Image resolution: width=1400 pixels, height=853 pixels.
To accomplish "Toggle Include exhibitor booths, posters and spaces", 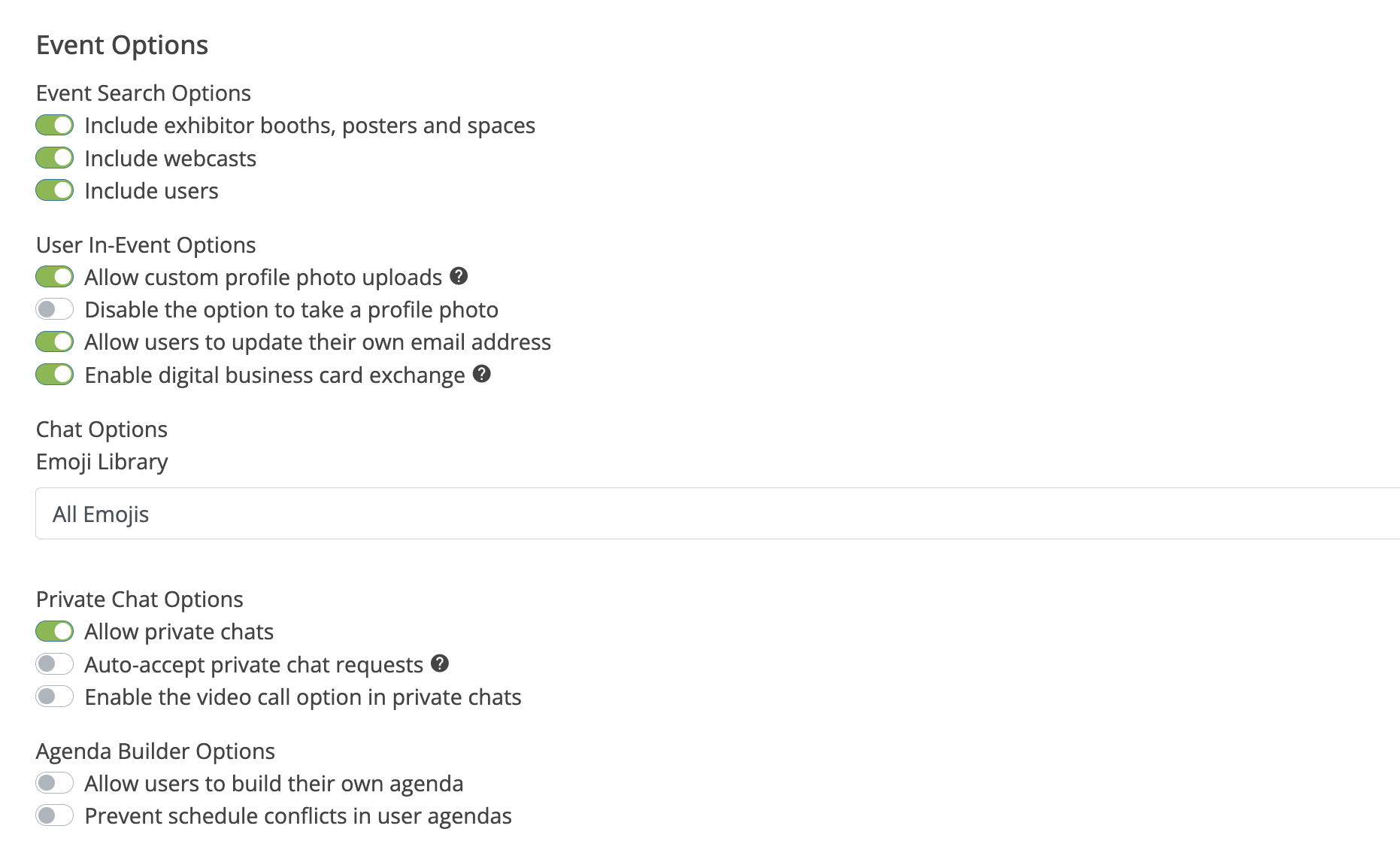I will click(55, 125).
